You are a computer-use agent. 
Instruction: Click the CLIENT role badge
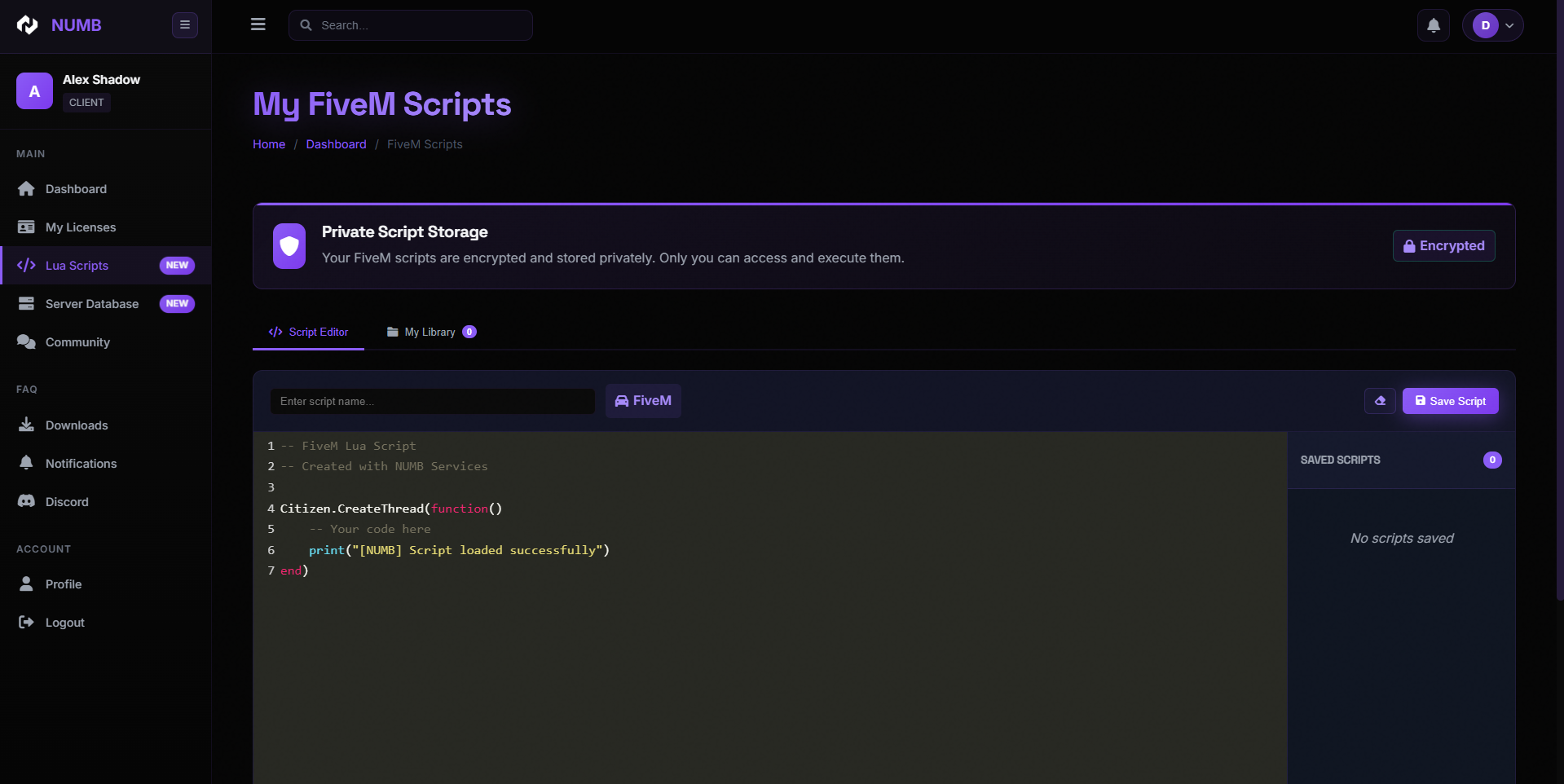86,103
